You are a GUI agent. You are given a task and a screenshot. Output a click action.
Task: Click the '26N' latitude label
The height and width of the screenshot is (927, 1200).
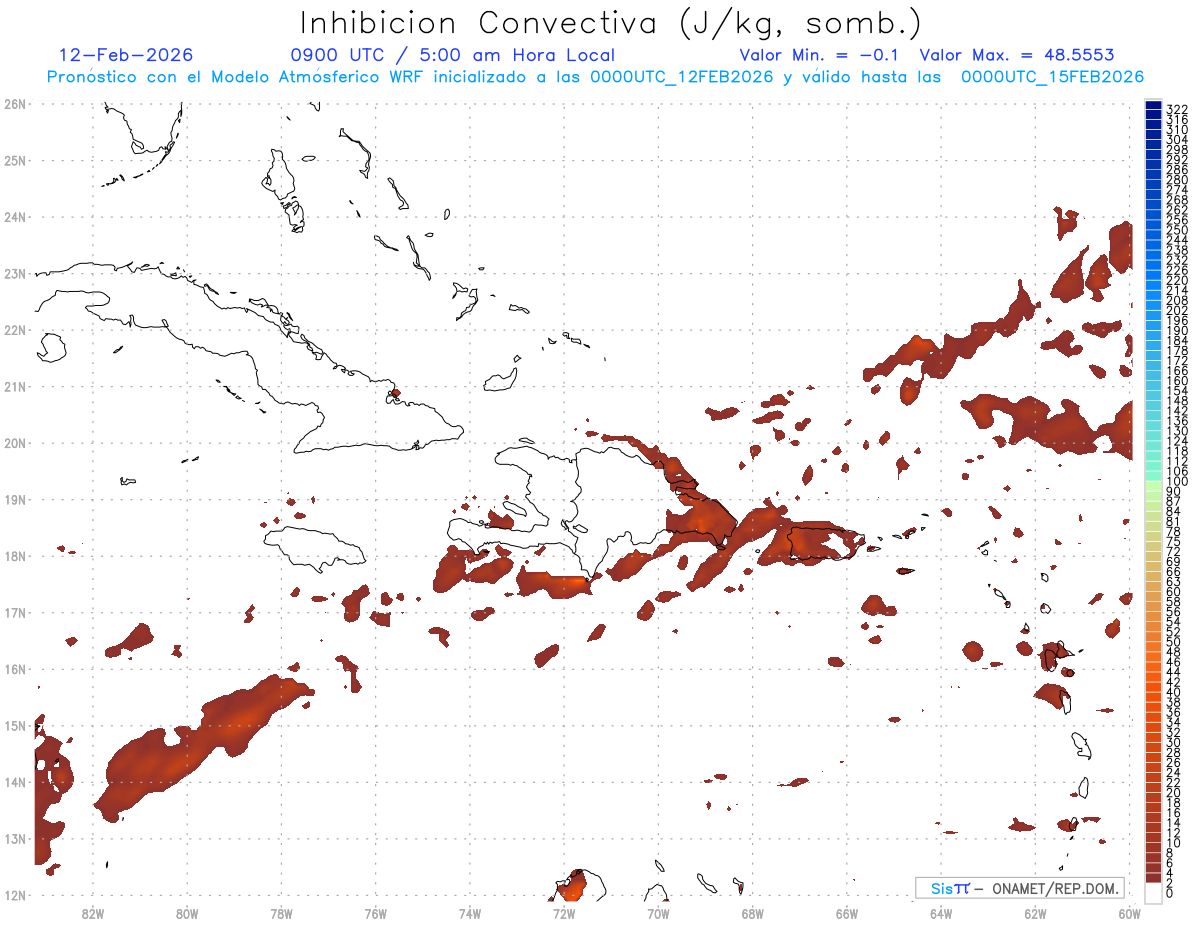(15, 104)
